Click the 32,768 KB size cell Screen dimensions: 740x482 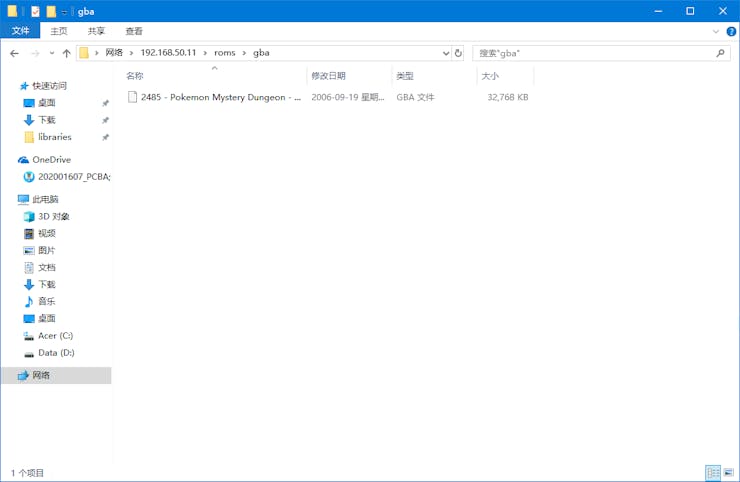click(508, 97)
